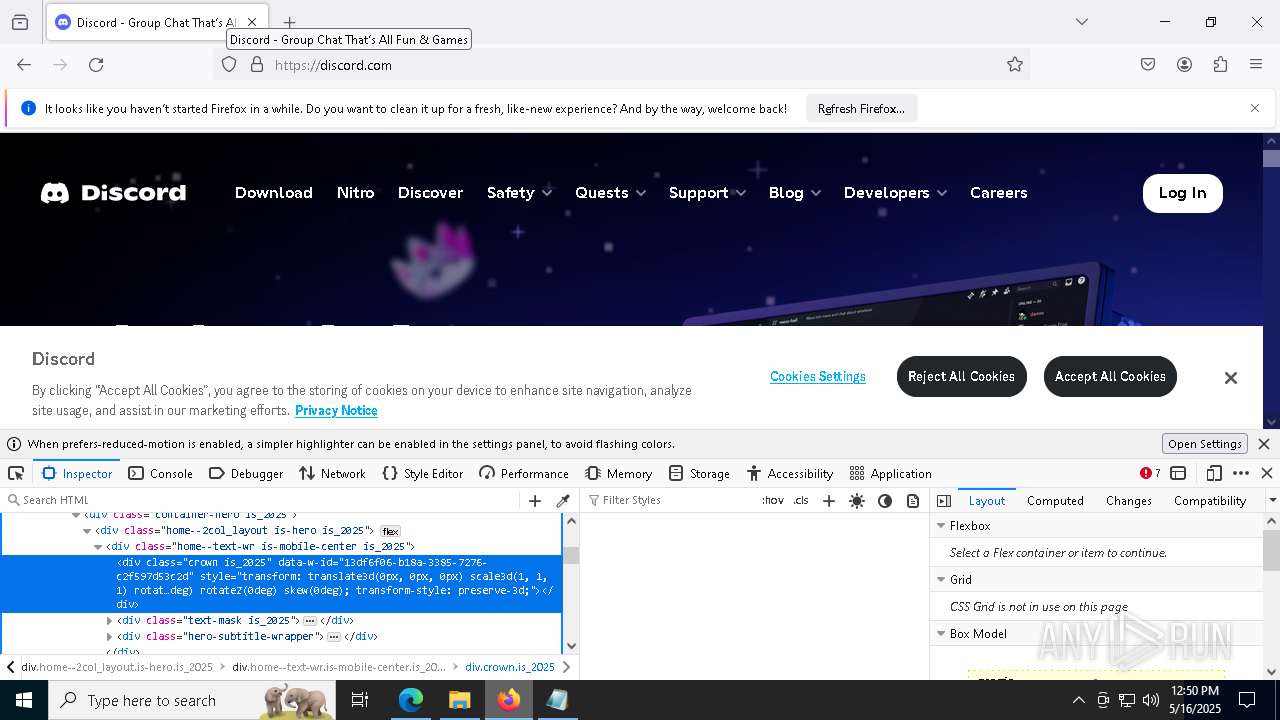Image resolution: width=1280 pixels, height=720 pixels.
Task: Open the Memory tab
Action: pyautogui.click(x=619, y=473)
